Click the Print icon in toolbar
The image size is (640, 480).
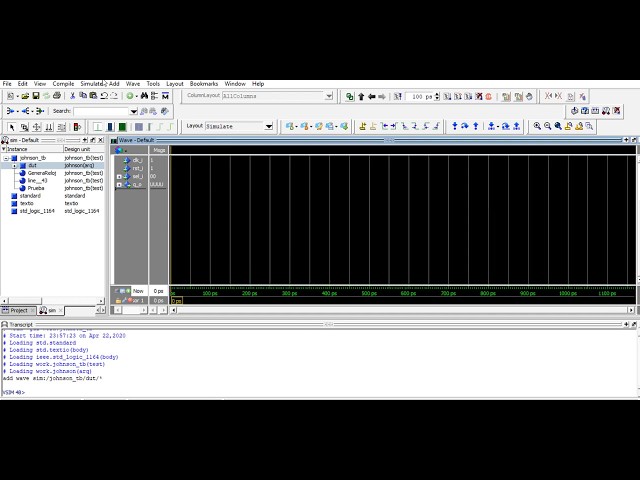[x=57, y=96]
